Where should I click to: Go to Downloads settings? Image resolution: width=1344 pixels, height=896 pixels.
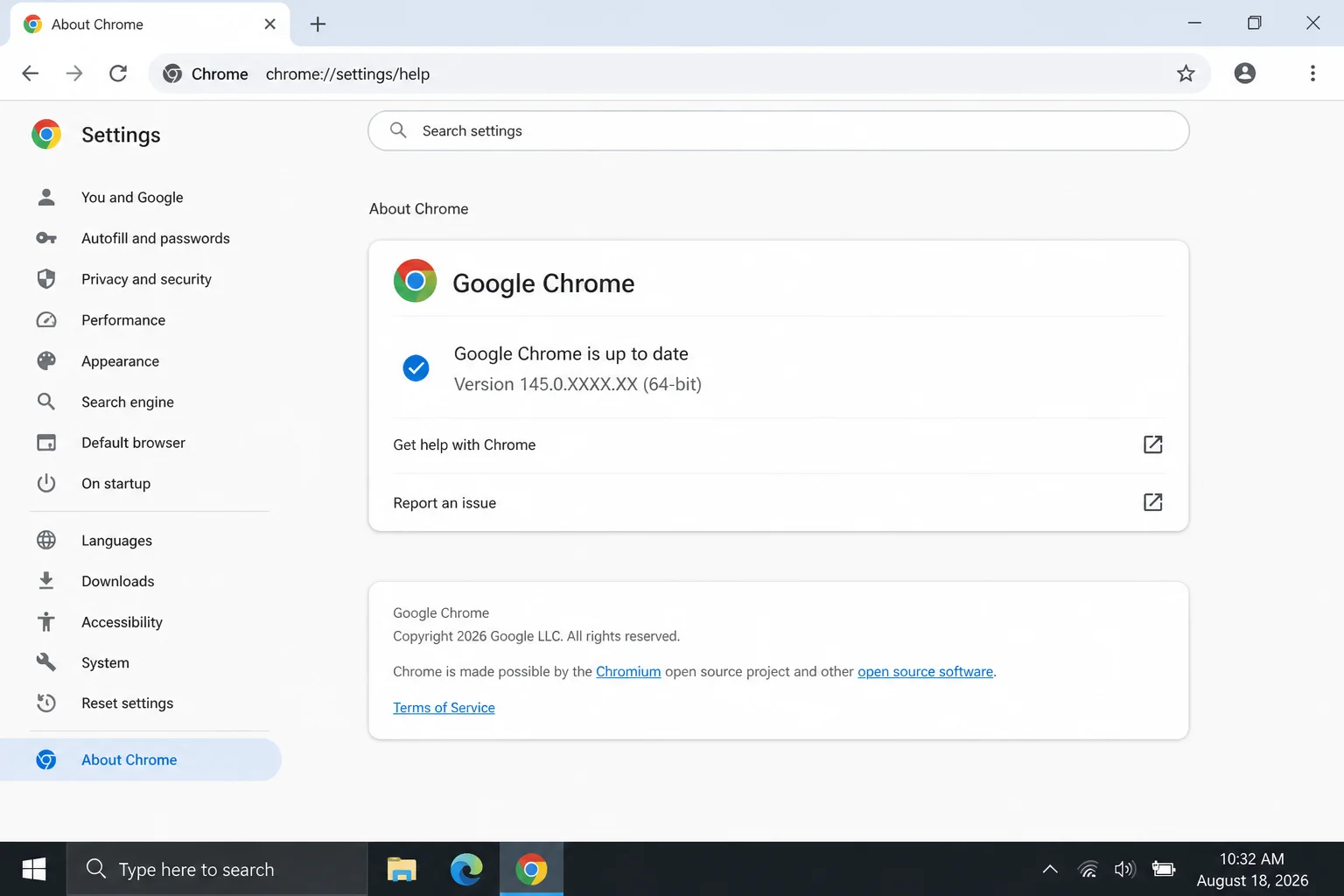point(117,581)
